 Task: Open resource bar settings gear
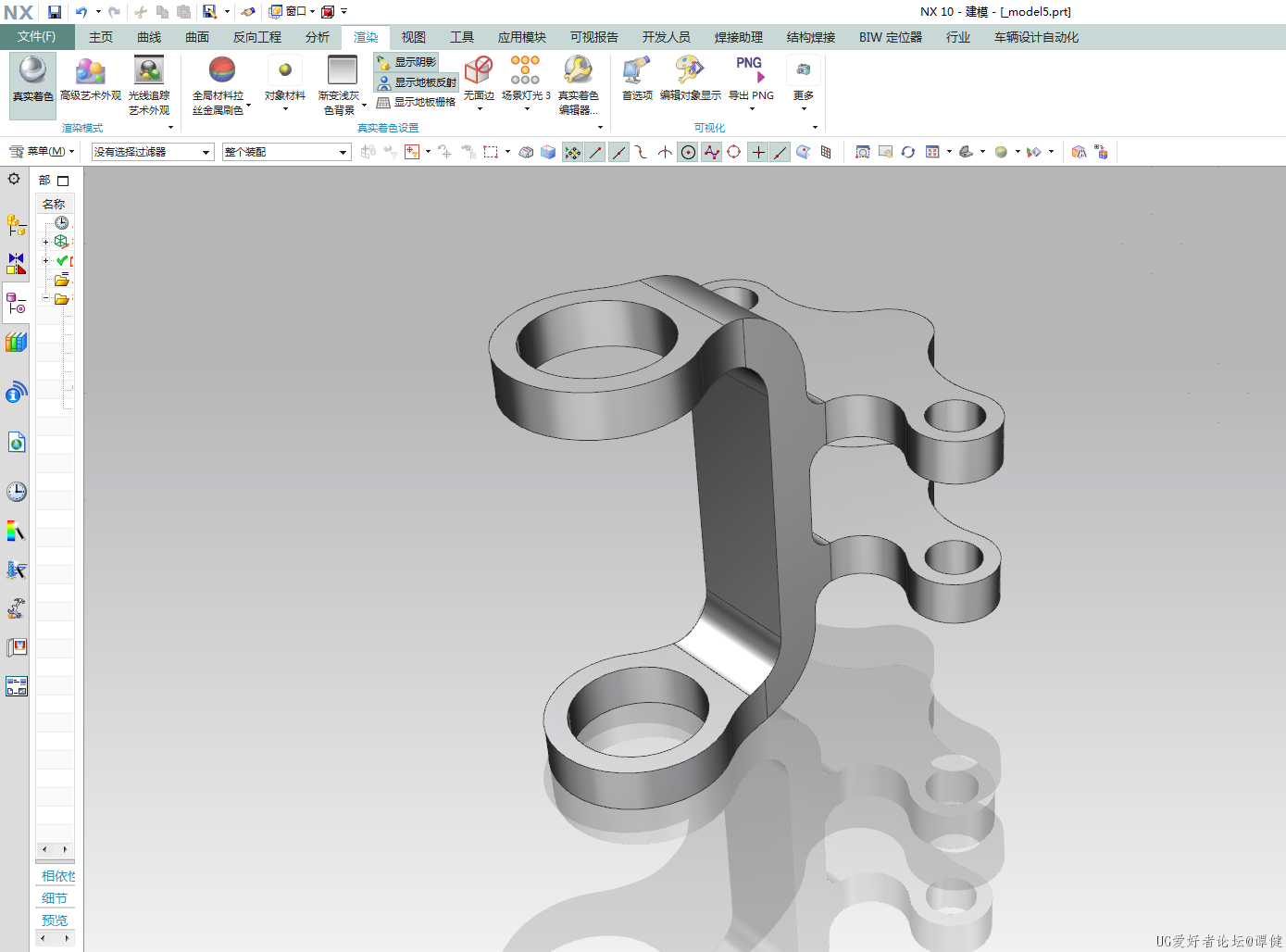pyautogui.click(x=14, y=179)
